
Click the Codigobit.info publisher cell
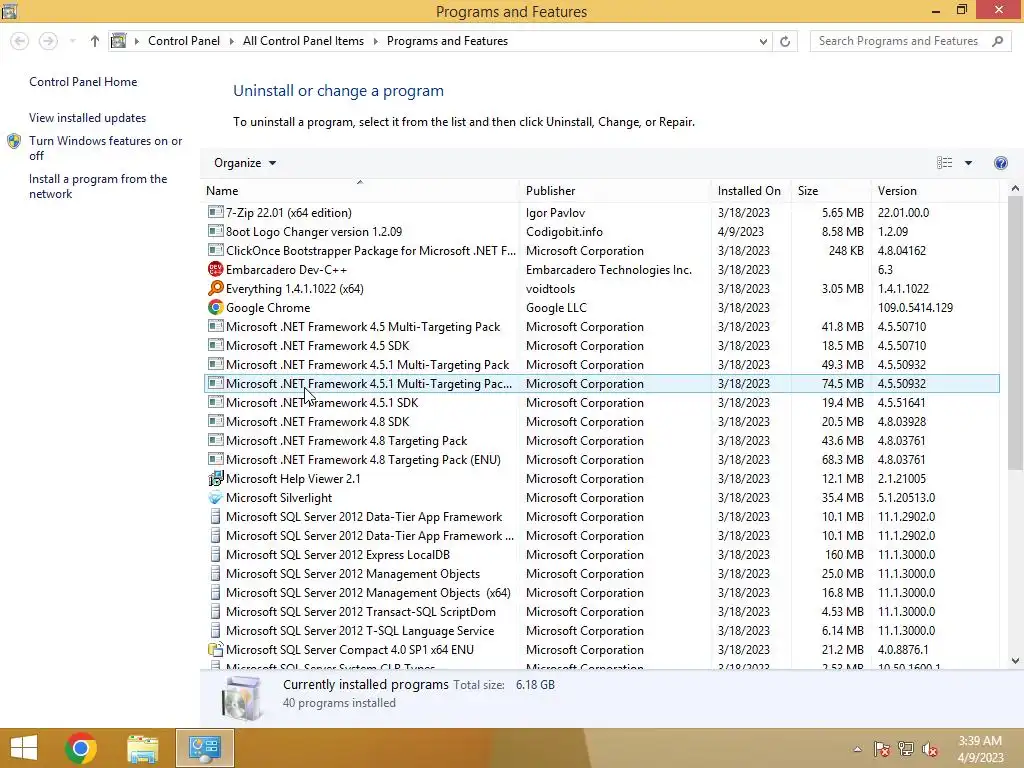(x=564, y=232)
